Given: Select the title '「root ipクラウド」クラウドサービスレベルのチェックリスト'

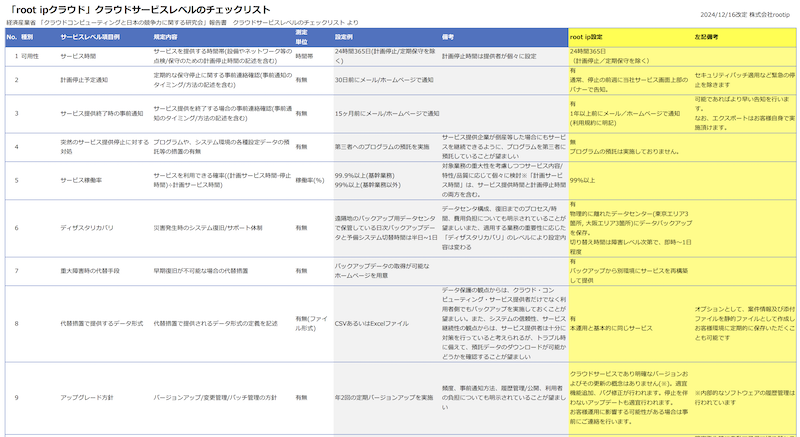Looking at the screenshot, I should (x=140, y=10).
